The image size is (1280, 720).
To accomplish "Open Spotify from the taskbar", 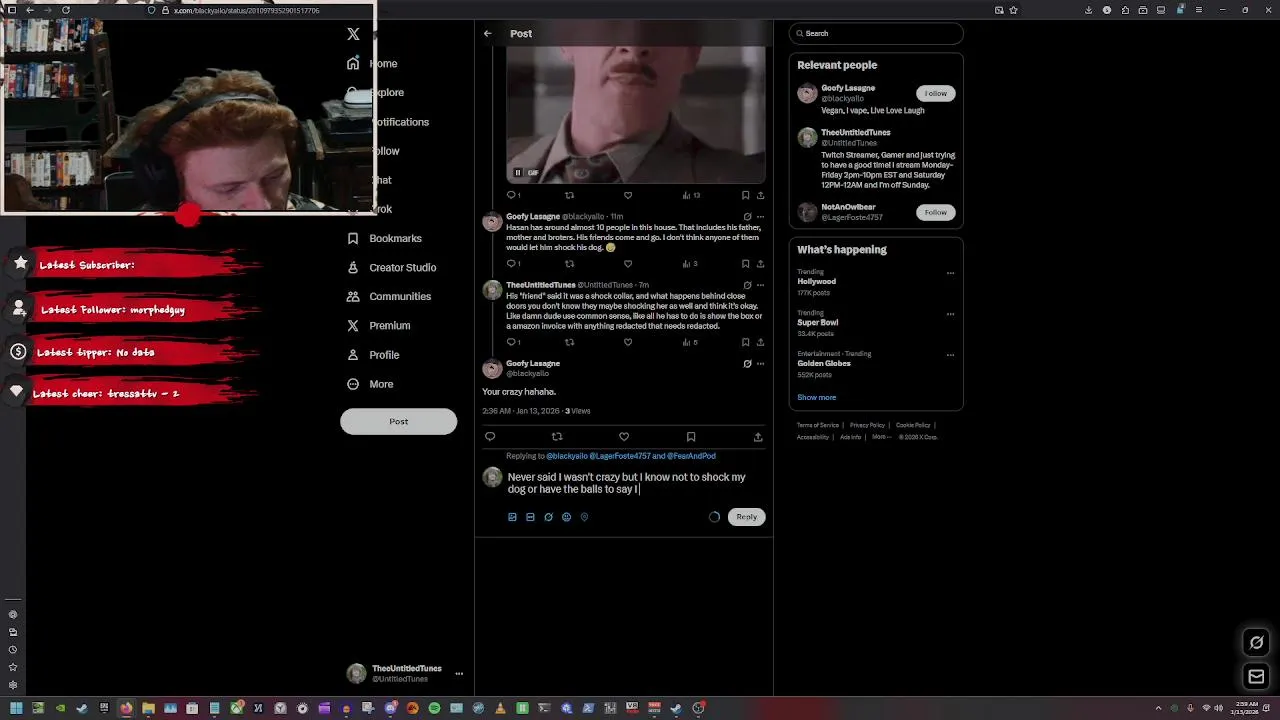I will point(434,708).
